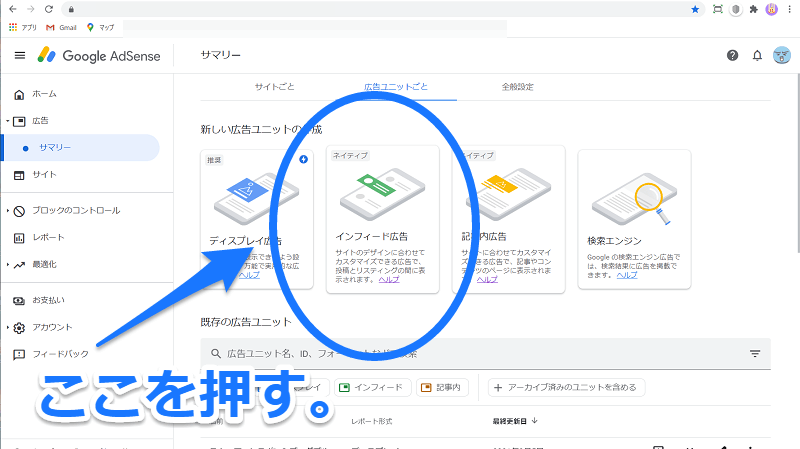Switch to the 全般設定 tab
Image resolution: width=800 pixels, height=449 pixels.
tap(517, 87)
